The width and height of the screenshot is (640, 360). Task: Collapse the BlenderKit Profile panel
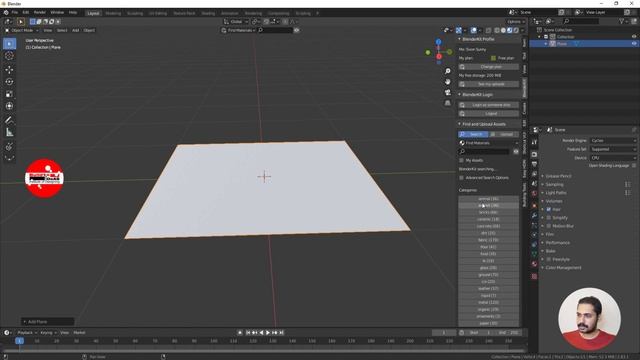(x=478, y=39)
